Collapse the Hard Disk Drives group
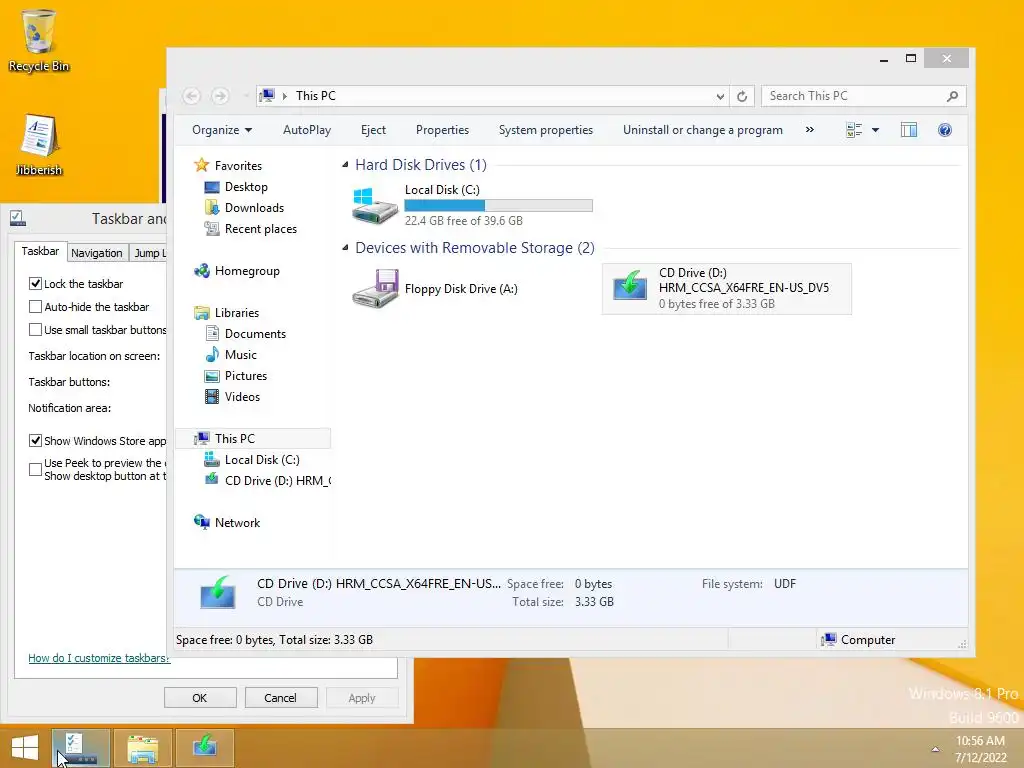The height and width of the screenshot is (768, 1024). 345,165
